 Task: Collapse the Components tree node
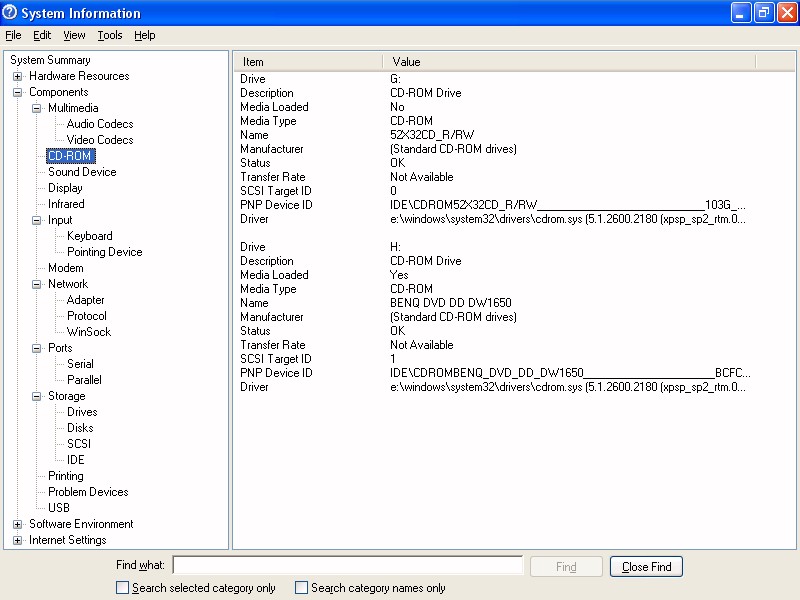coord(17,92)
